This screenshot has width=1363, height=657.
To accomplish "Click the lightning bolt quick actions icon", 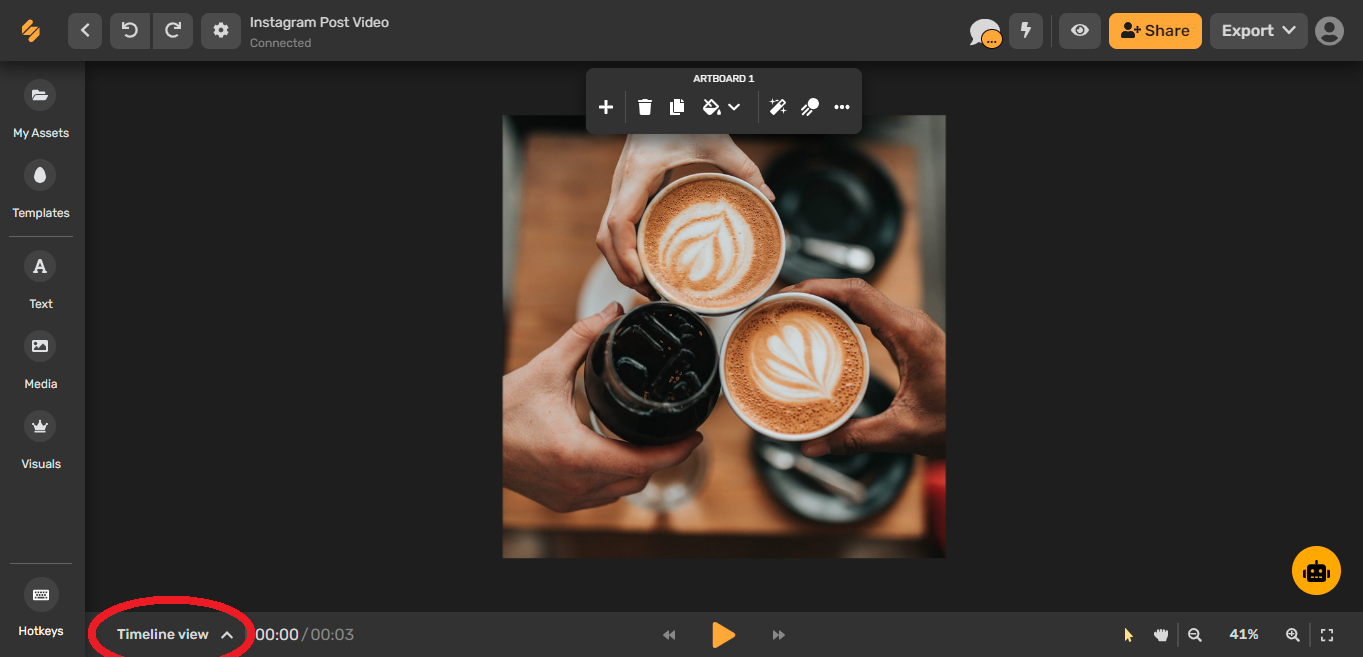I will (1026, 31).
